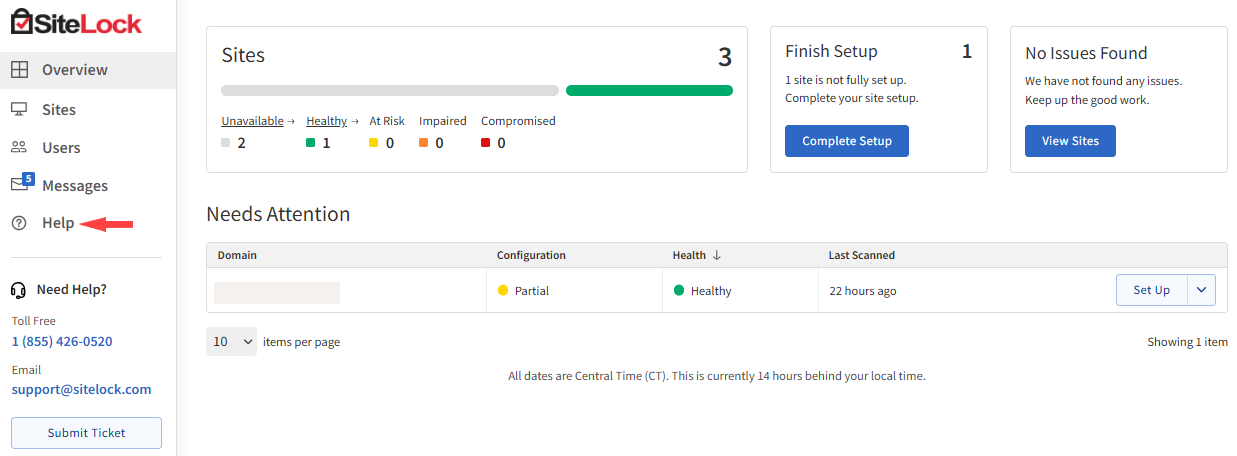Filter by Healthy sites link
The image size is (1237, 456).
point(326,121)
